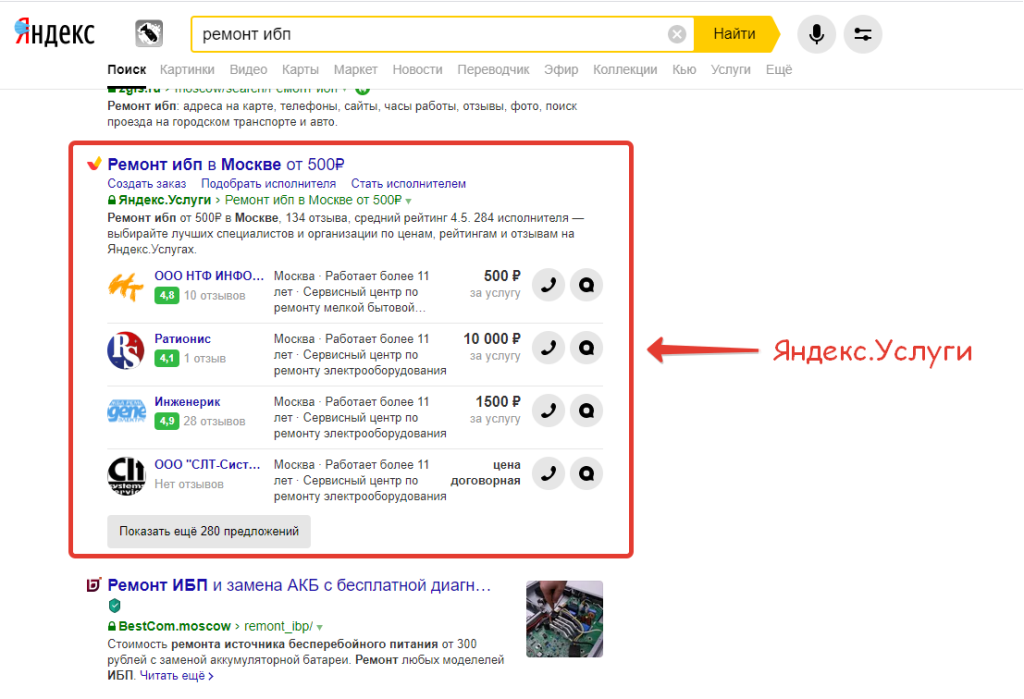The height and width of the screenshot is (699, 1024).
Task: Switch to Переводчик tab
Action: click(x=493, y=69)
